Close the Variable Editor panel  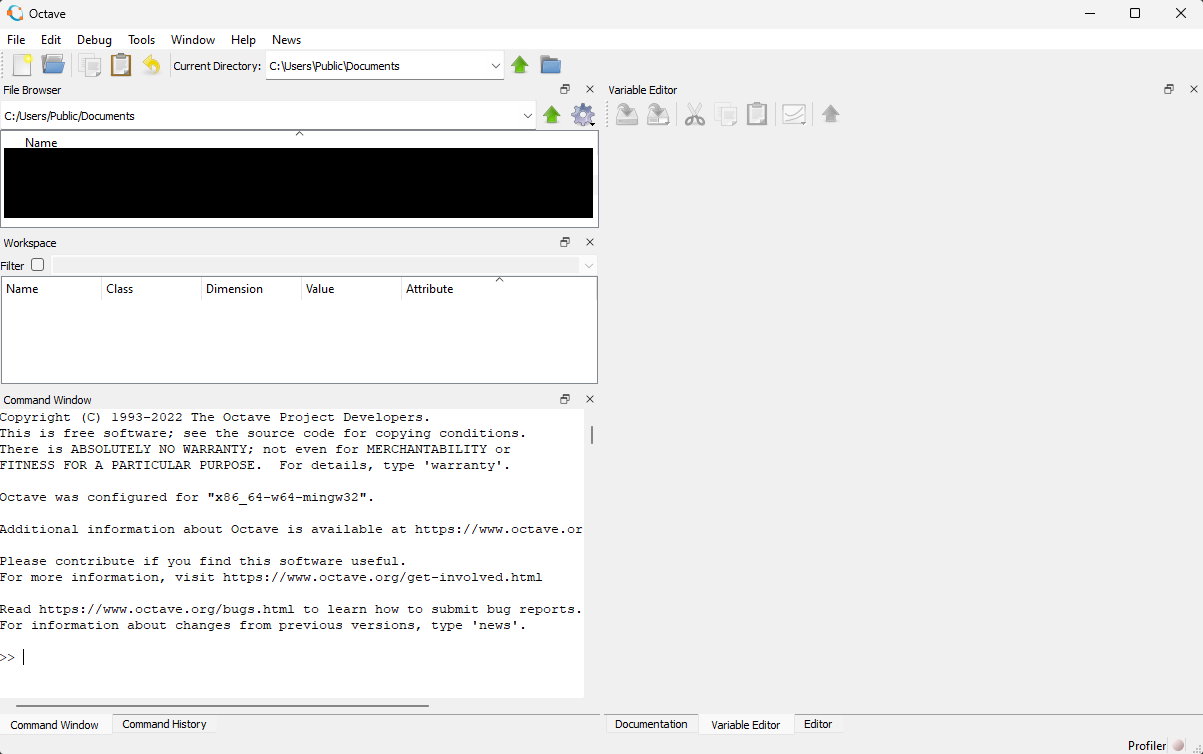click(x=1193, y=89)
